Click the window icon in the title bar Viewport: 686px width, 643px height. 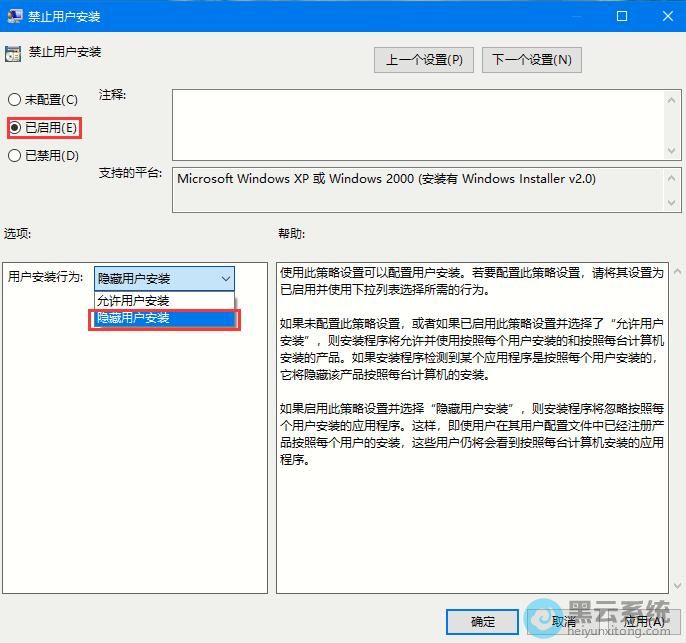coord(14,17)
